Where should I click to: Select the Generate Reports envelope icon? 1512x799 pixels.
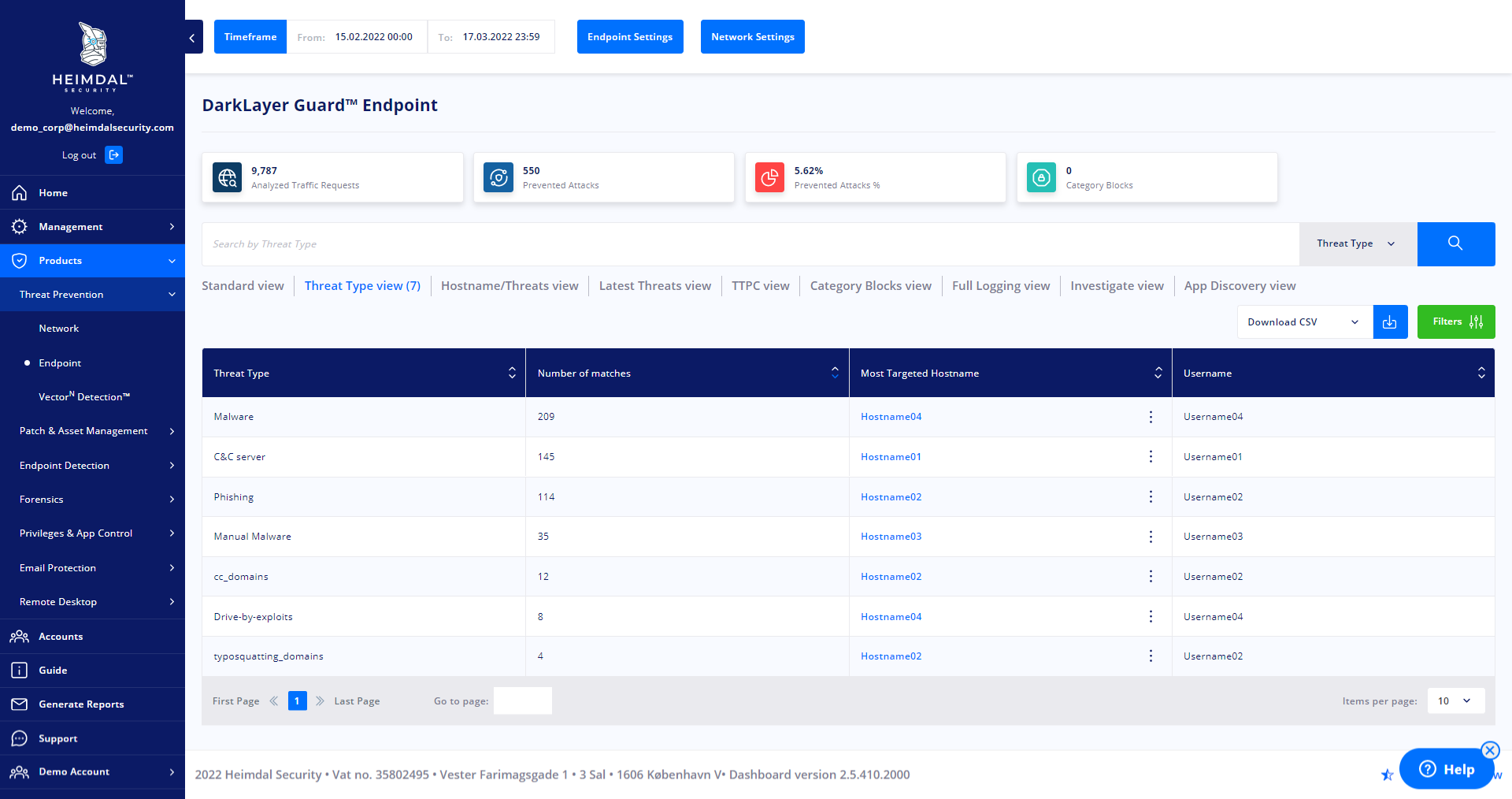point(20,704)
